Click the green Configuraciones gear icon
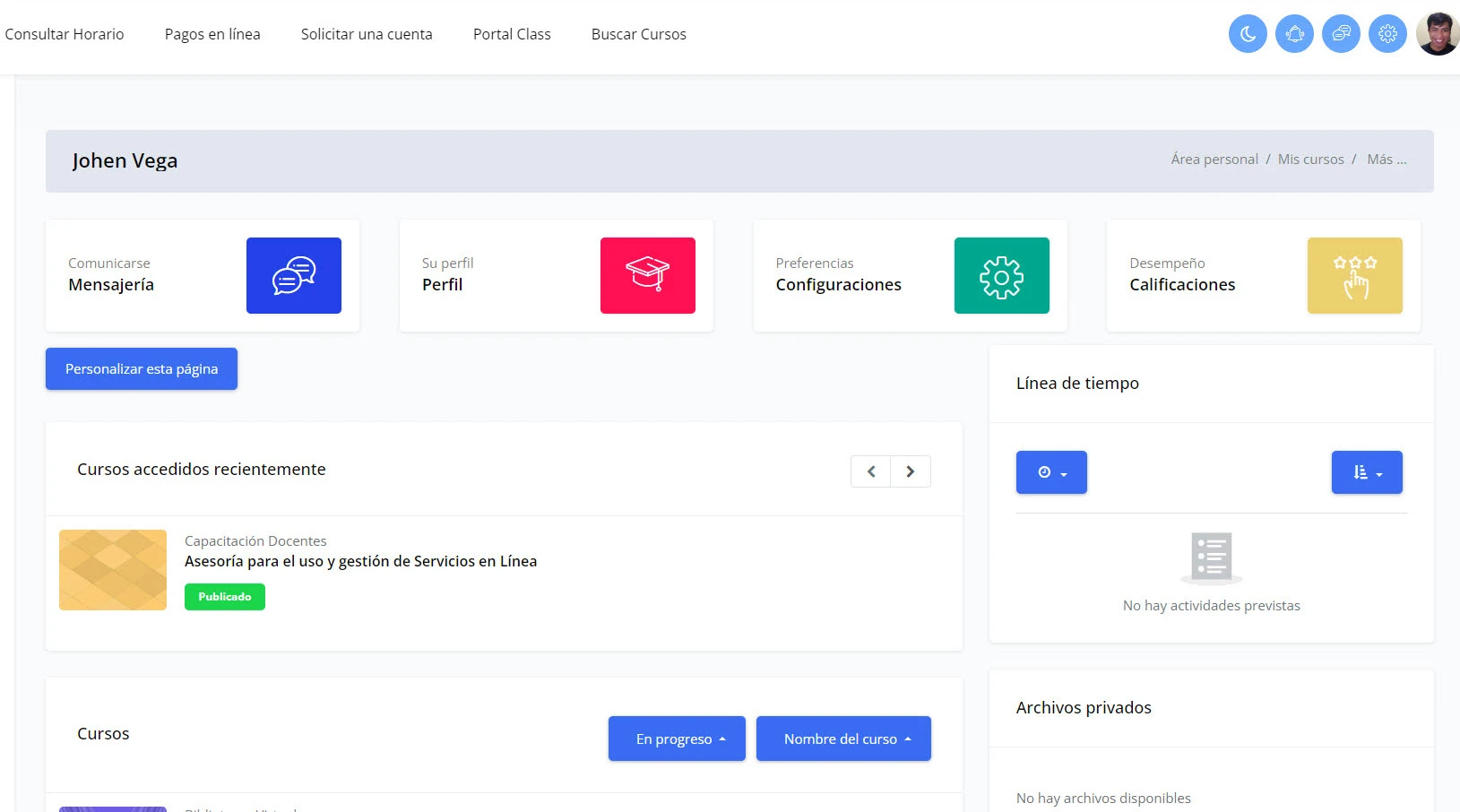This screenshot has height=812, width=1460. tap(1001, 276)
